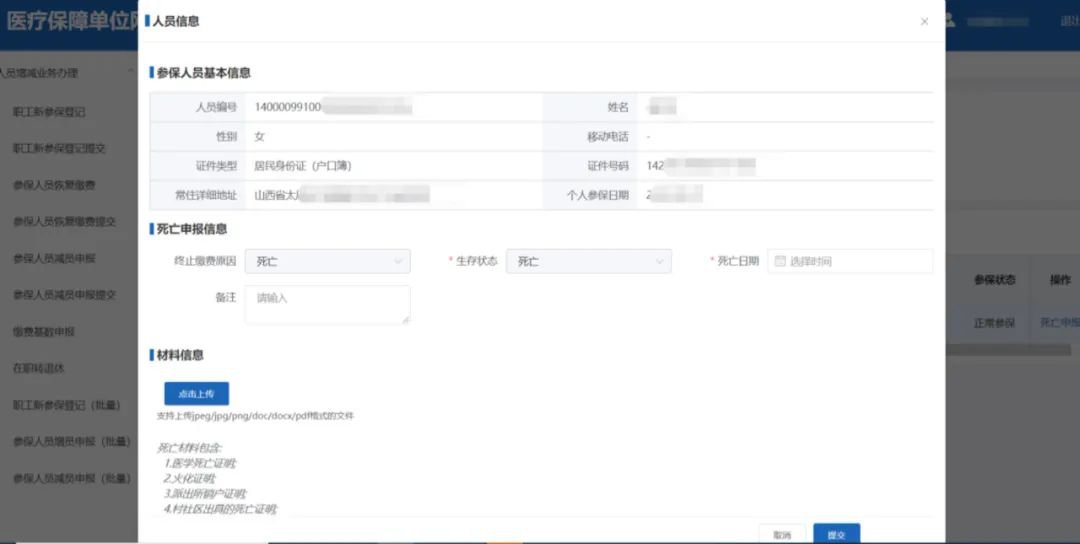Viewport: 1080px width, 544px height.
Task: Click the user avatar icon in header
Action: coord(949,21)
